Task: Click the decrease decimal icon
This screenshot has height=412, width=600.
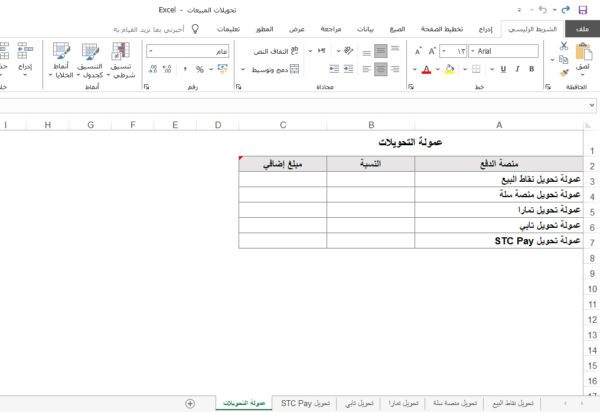Action: pos(153,69)
